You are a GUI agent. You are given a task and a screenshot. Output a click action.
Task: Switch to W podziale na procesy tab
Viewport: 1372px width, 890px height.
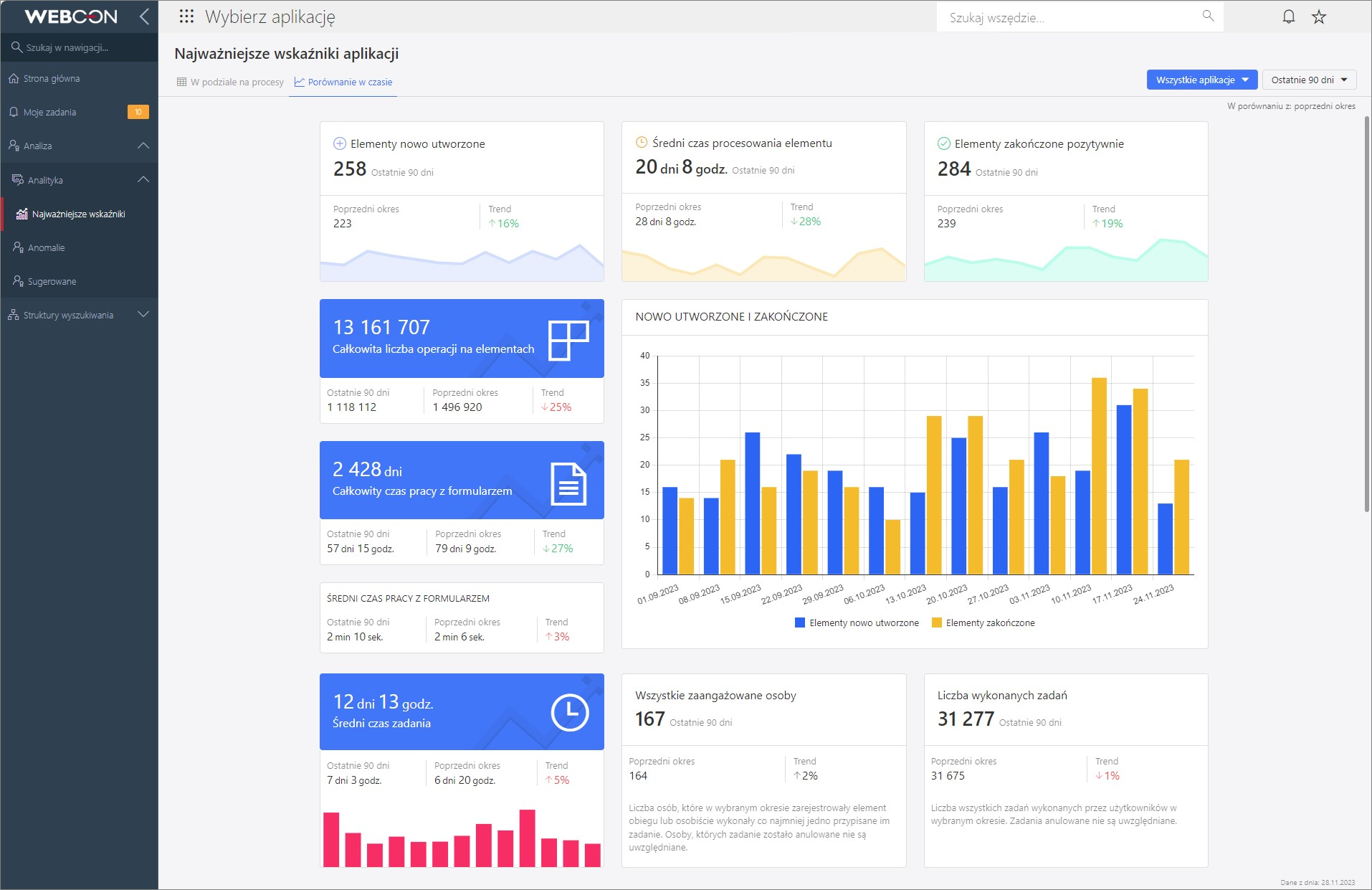click(230, 82)
